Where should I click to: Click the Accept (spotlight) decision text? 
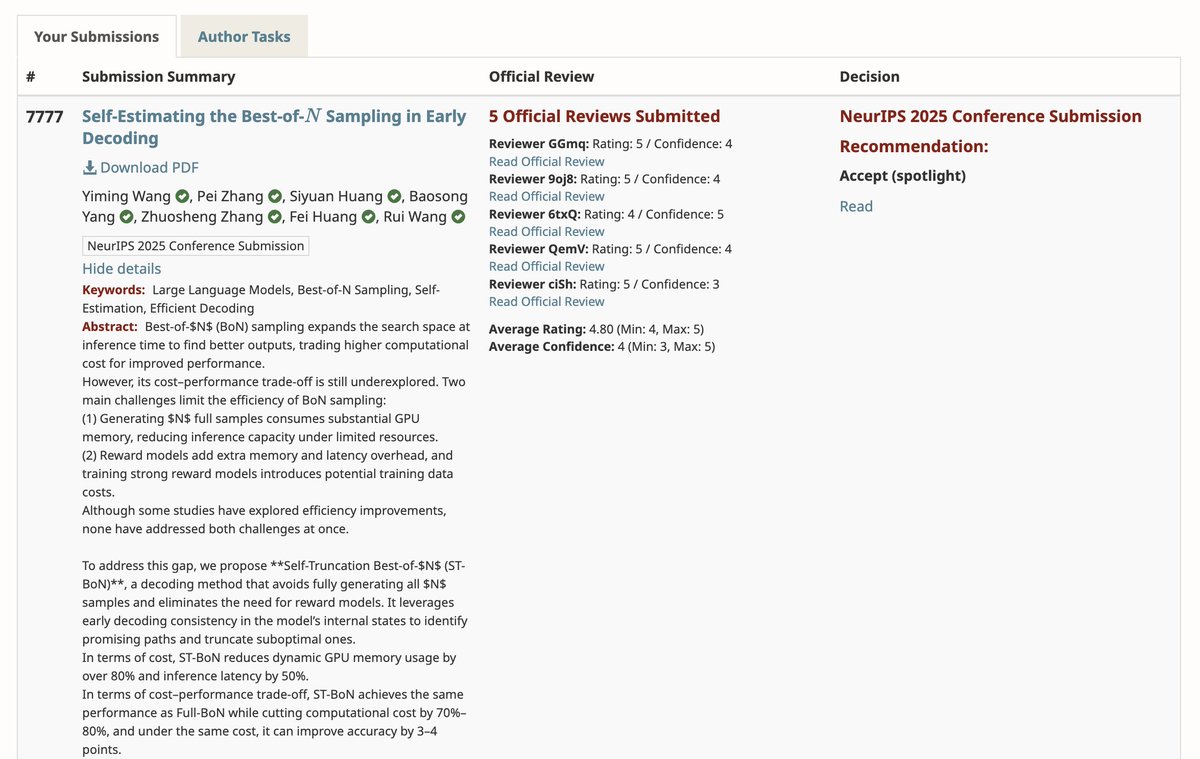902,176
